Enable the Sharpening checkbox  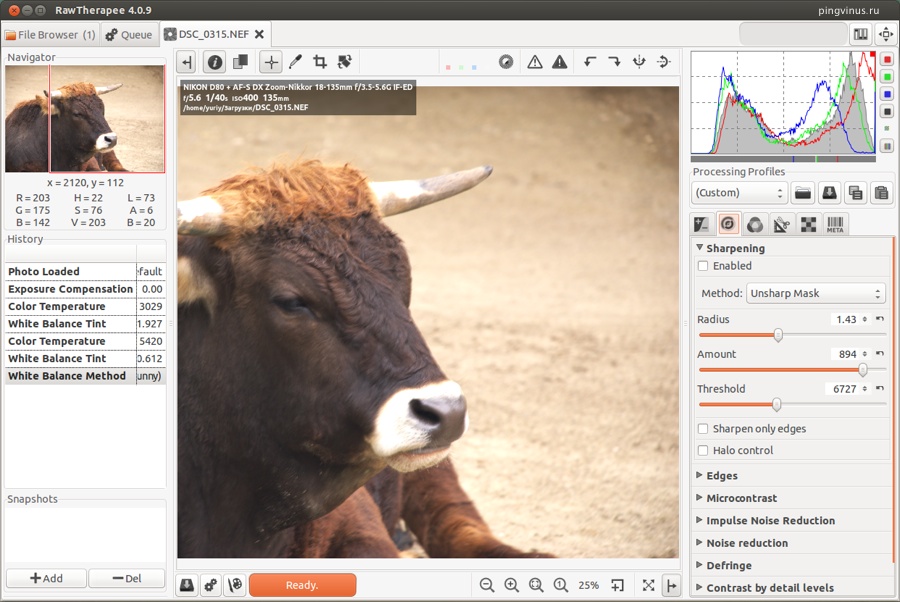pos(703,266)
